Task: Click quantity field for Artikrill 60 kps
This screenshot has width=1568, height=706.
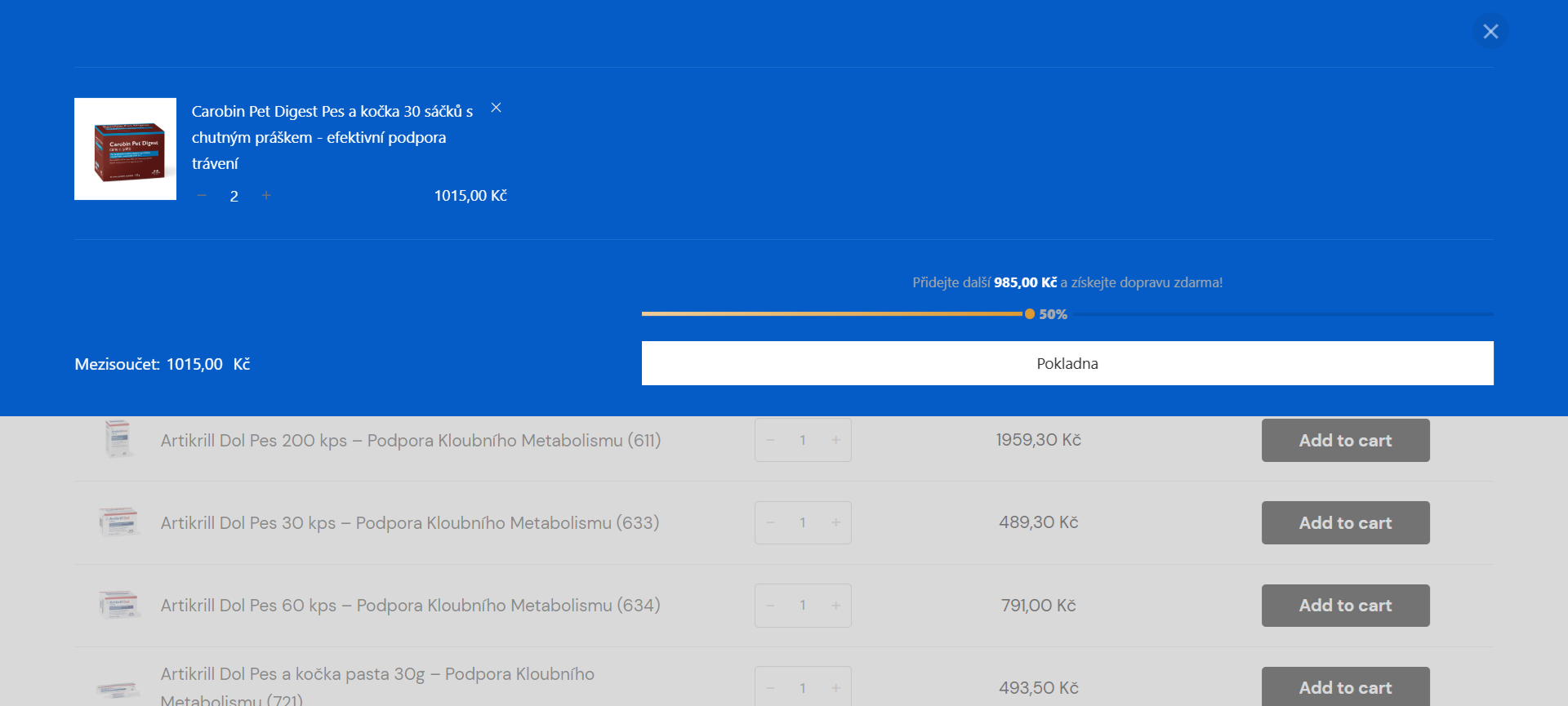Action: [803, 606]
